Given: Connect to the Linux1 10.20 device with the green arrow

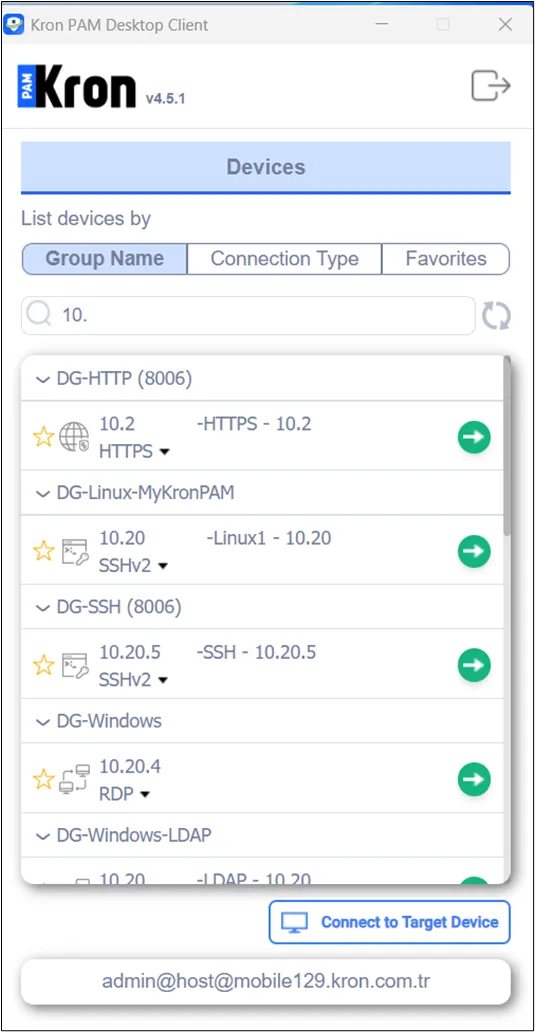Looking at the screenshot, I should (474, 551).
